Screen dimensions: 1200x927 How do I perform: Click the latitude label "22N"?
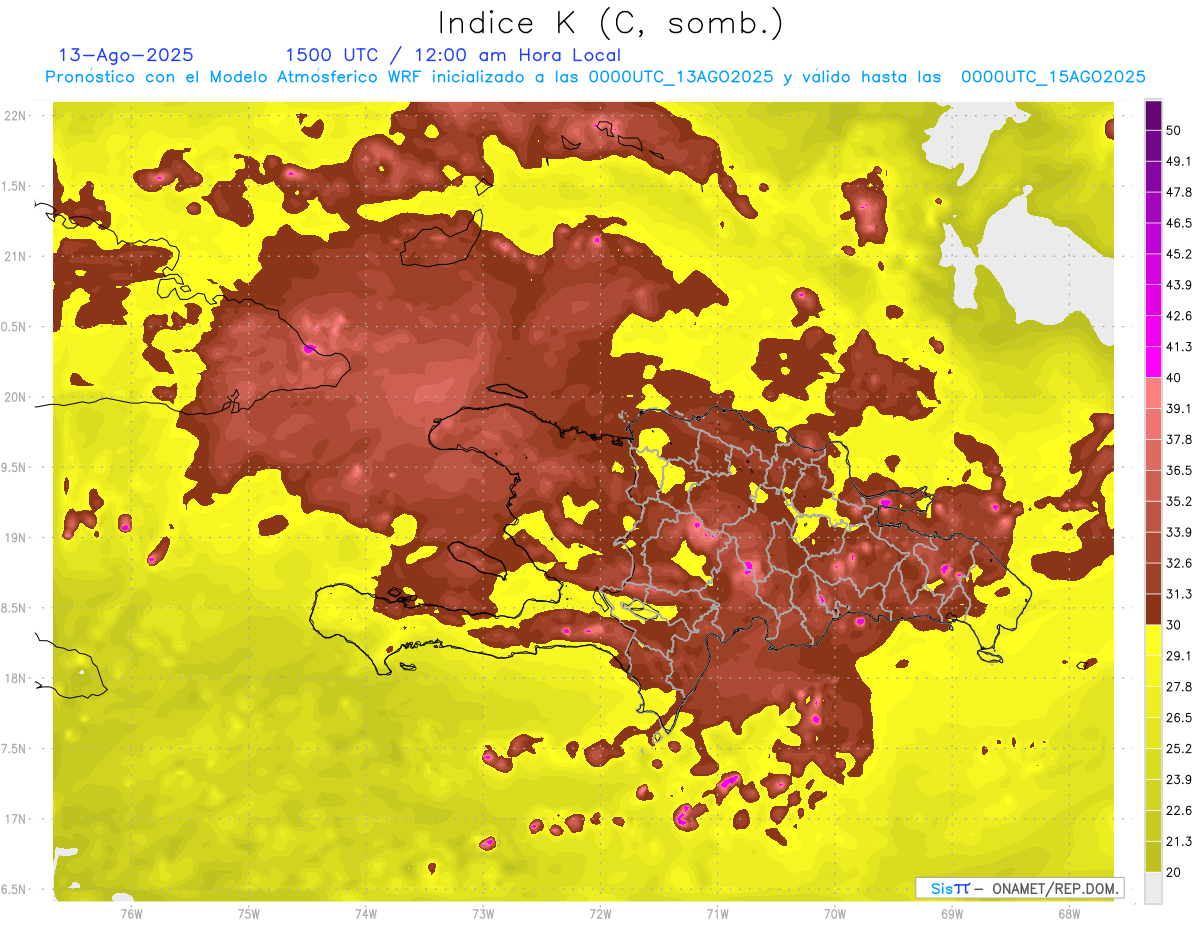pos(15,115)
